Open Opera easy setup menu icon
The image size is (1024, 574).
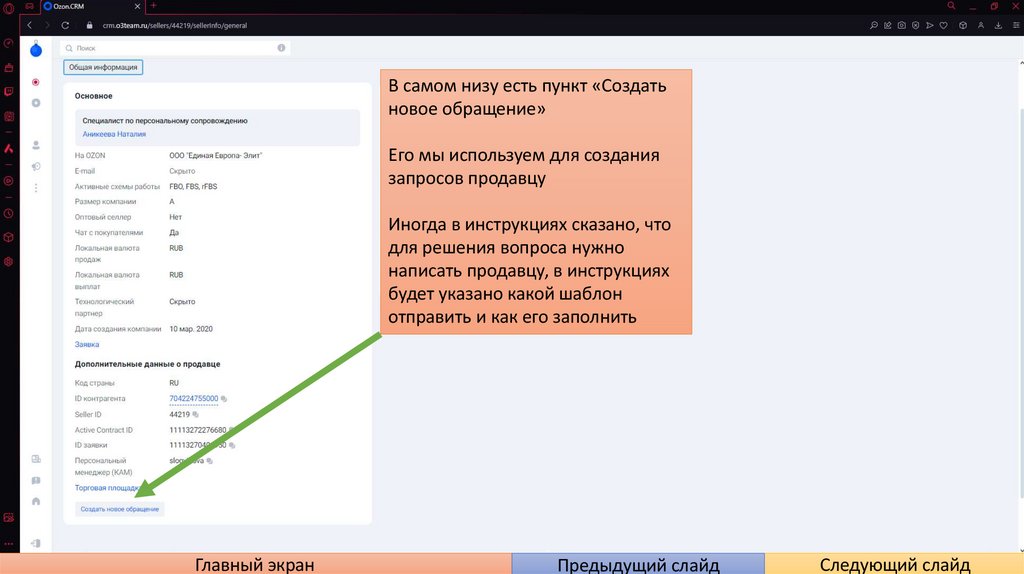tap(1016, 25)
